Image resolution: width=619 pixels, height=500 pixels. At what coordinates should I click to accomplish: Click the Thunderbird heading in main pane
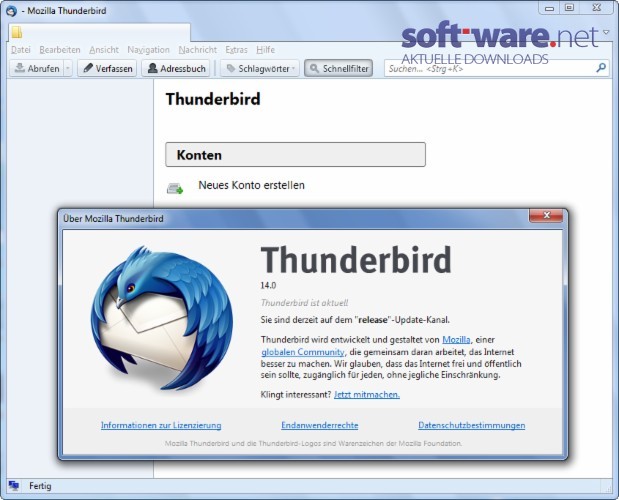pyautogui.click(x=213, y=99)
